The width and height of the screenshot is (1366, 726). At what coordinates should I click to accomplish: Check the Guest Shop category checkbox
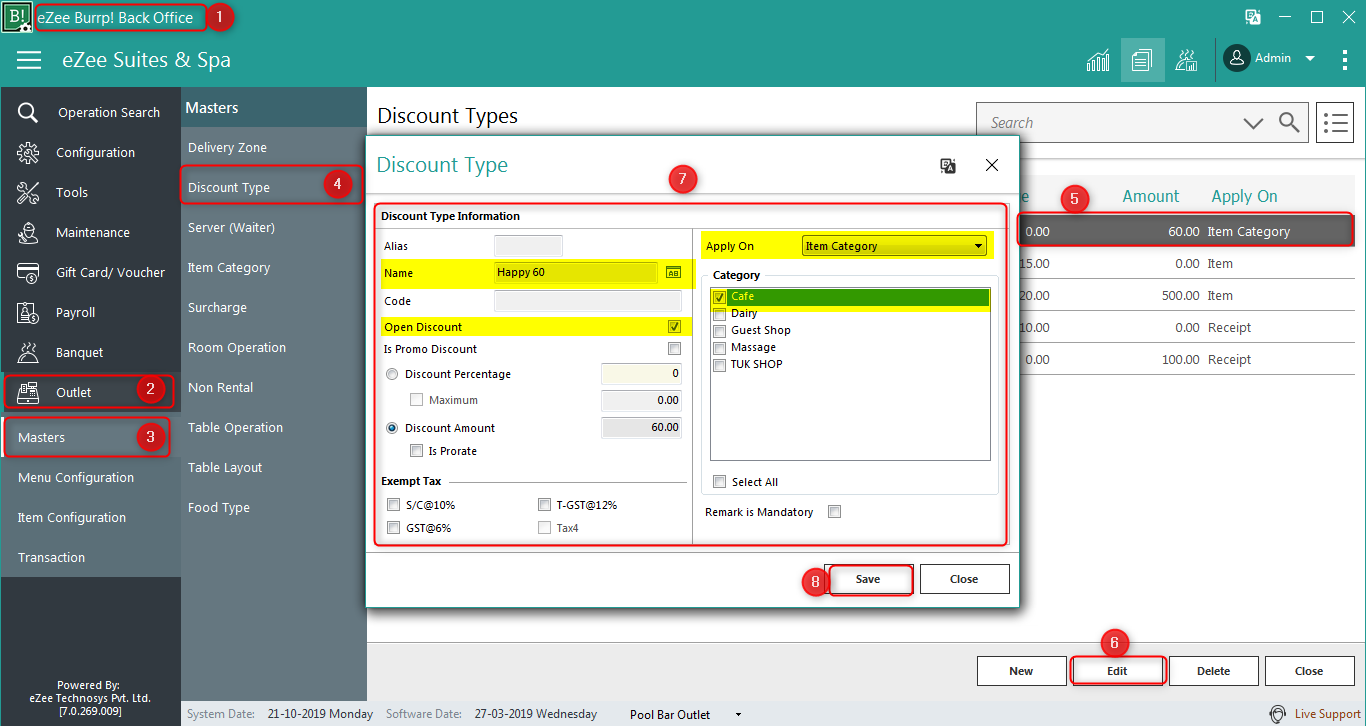click(x=719, y=331)
